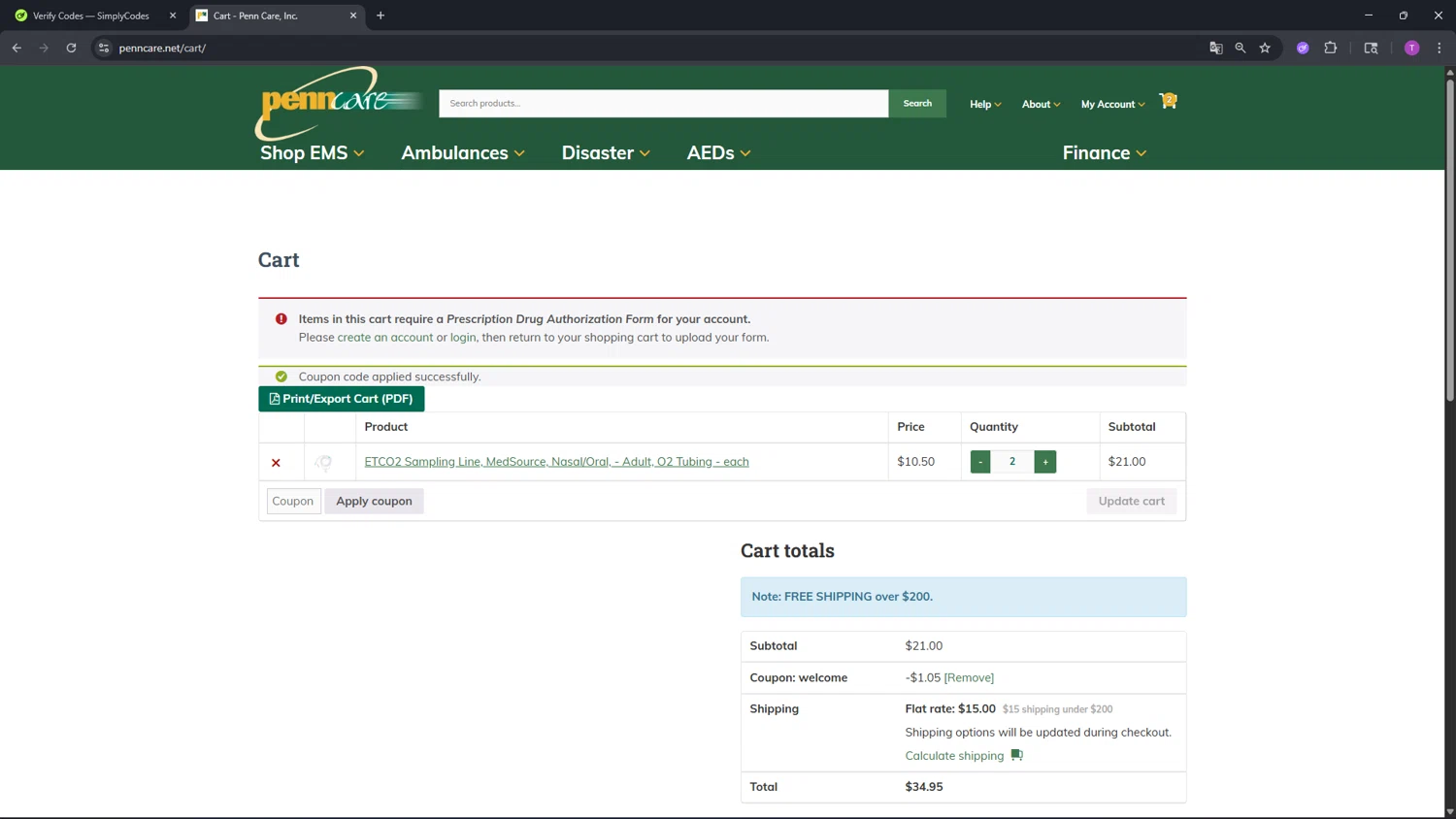Click the ETCO2 product thumbnail image
Image resolution: width=1456 pixels, height=819 pixels.
(x=324, y=462)
